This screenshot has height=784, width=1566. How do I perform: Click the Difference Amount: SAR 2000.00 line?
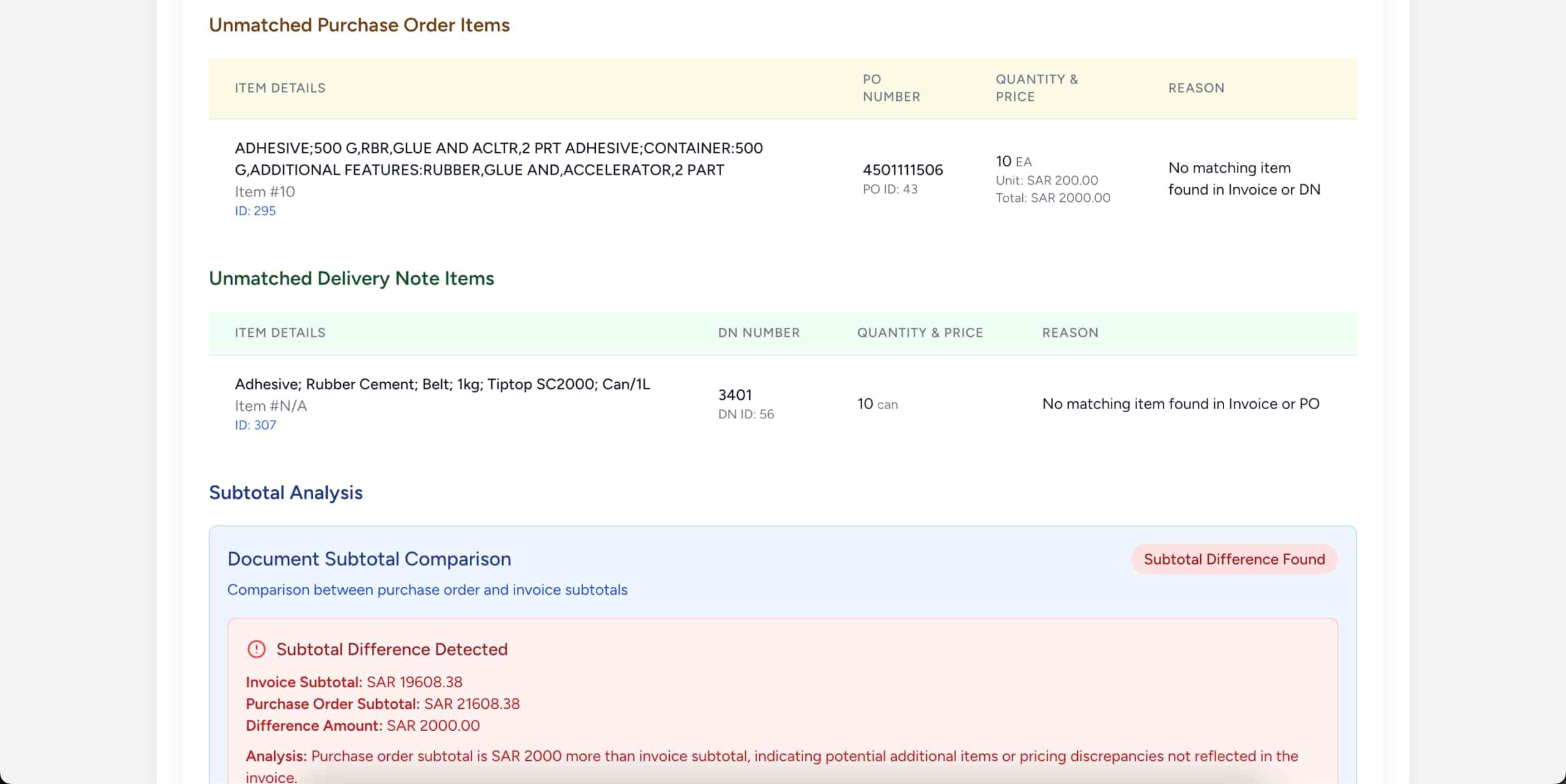click(x=363, y=725)
